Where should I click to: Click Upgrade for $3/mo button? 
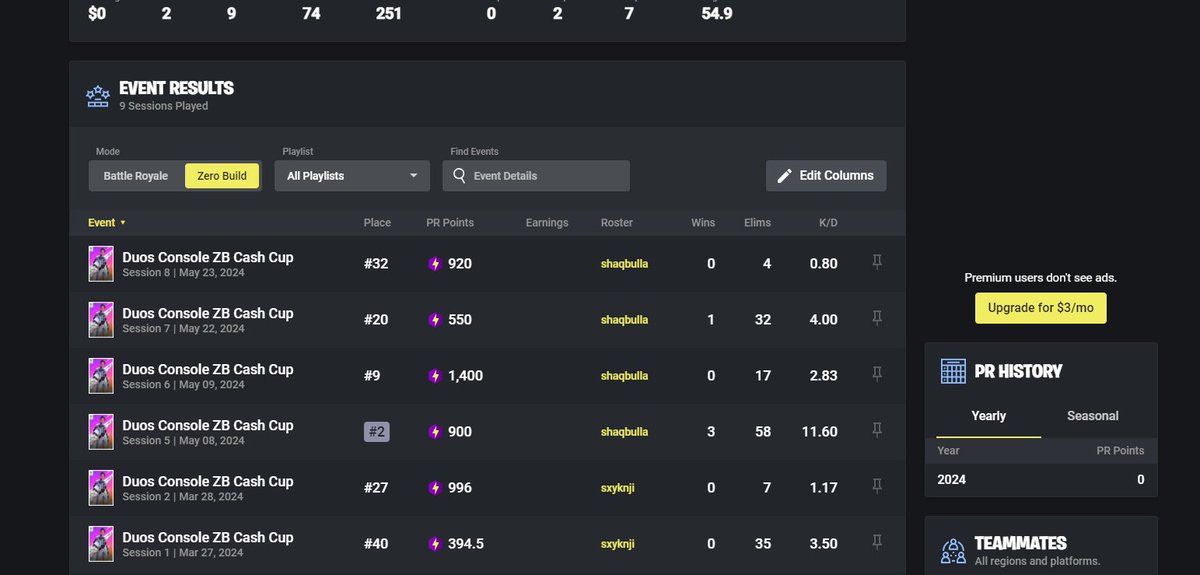[x=1041, y=308]
